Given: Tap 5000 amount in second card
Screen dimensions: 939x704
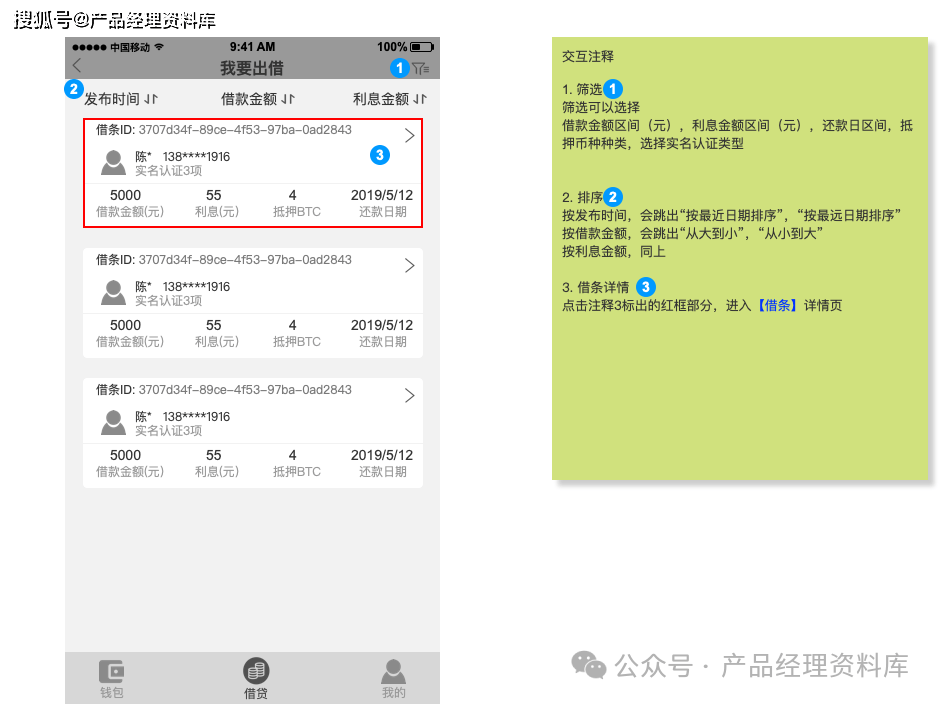Looking at the screenshot, I should (125, 325).
